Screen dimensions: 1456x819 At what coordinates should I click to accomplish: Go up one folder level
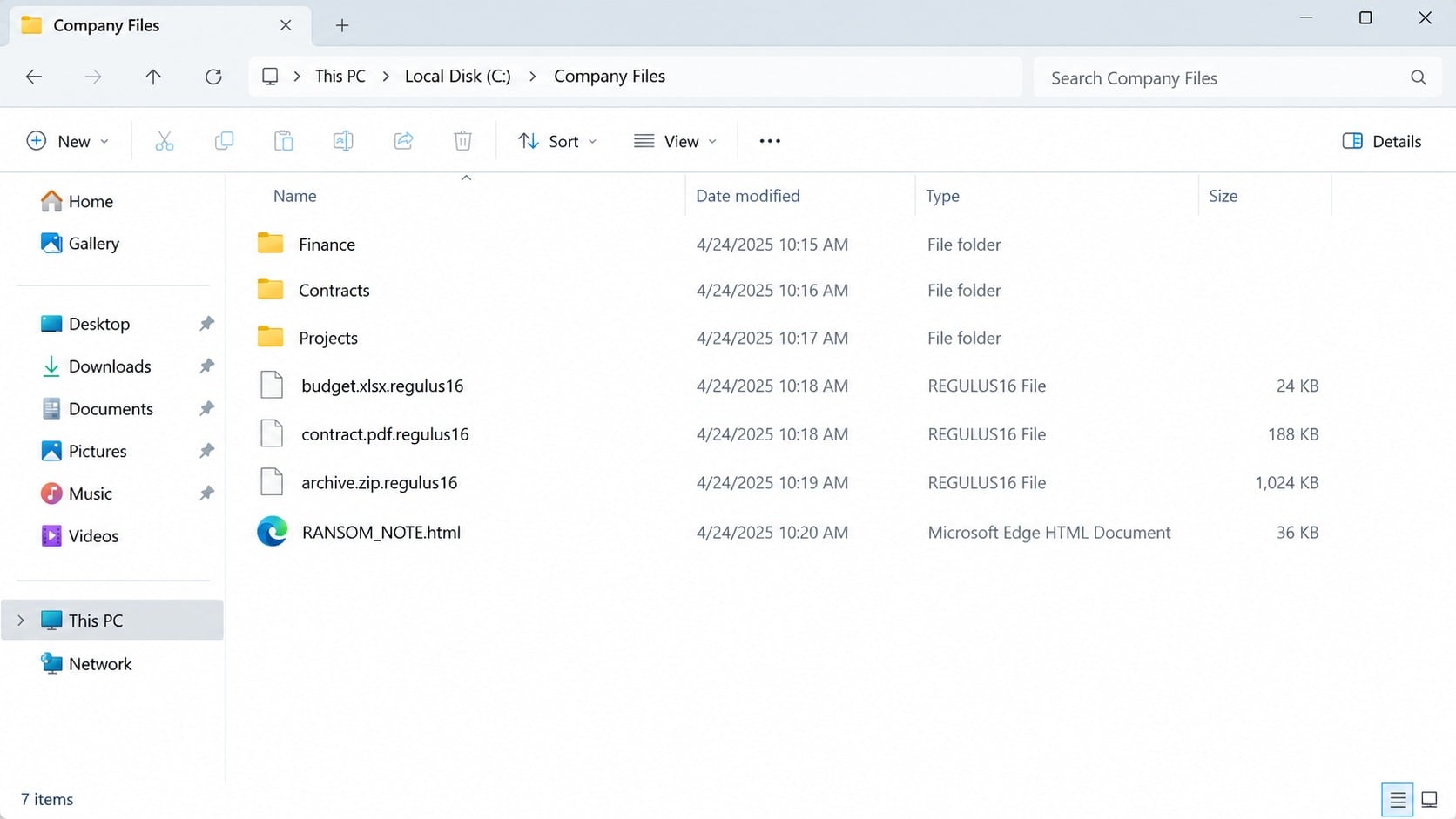tap(153, 77)
